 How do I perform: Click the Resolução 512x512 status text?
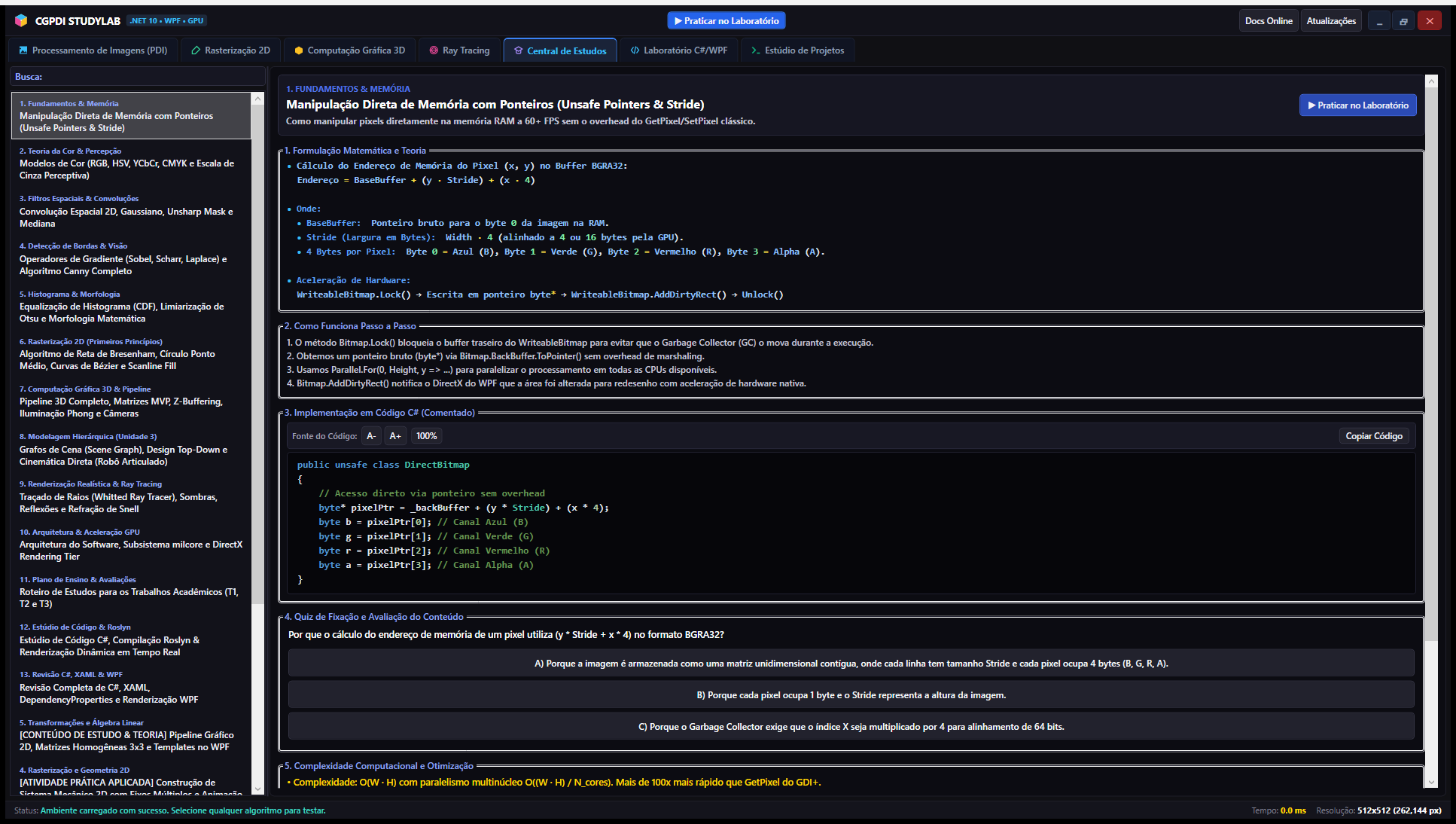1378,810
